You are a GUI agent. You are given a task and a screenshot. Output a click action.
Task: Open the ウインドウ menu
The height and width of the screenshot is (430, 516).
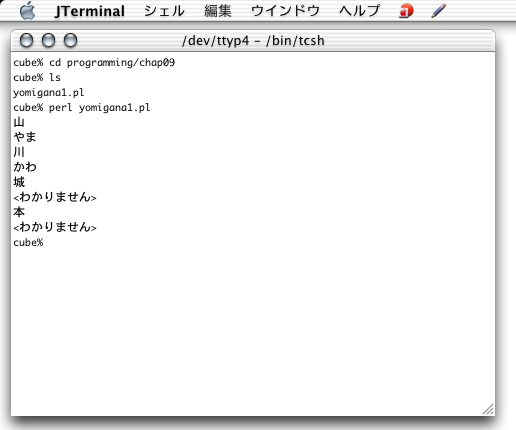tap(285, 11)
